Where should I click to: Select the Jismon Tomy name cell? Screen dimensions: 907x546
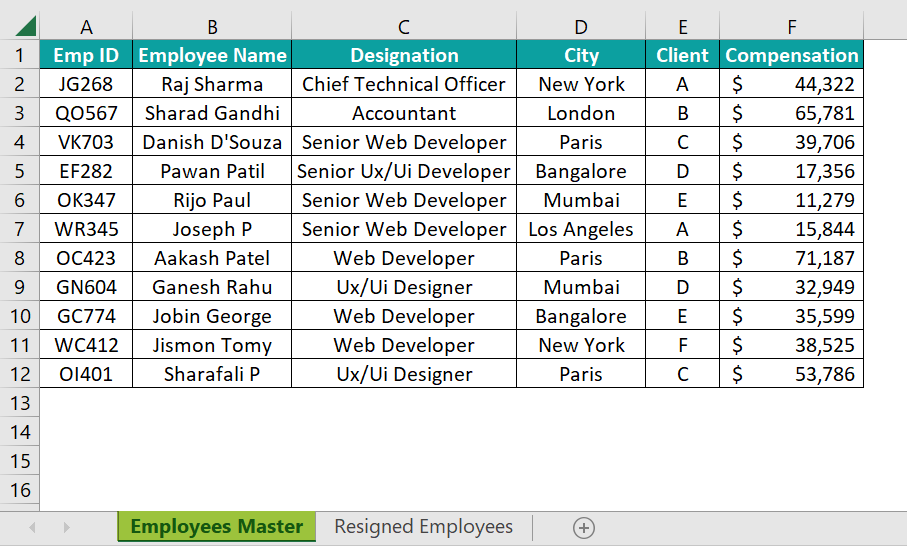[212, 345]
